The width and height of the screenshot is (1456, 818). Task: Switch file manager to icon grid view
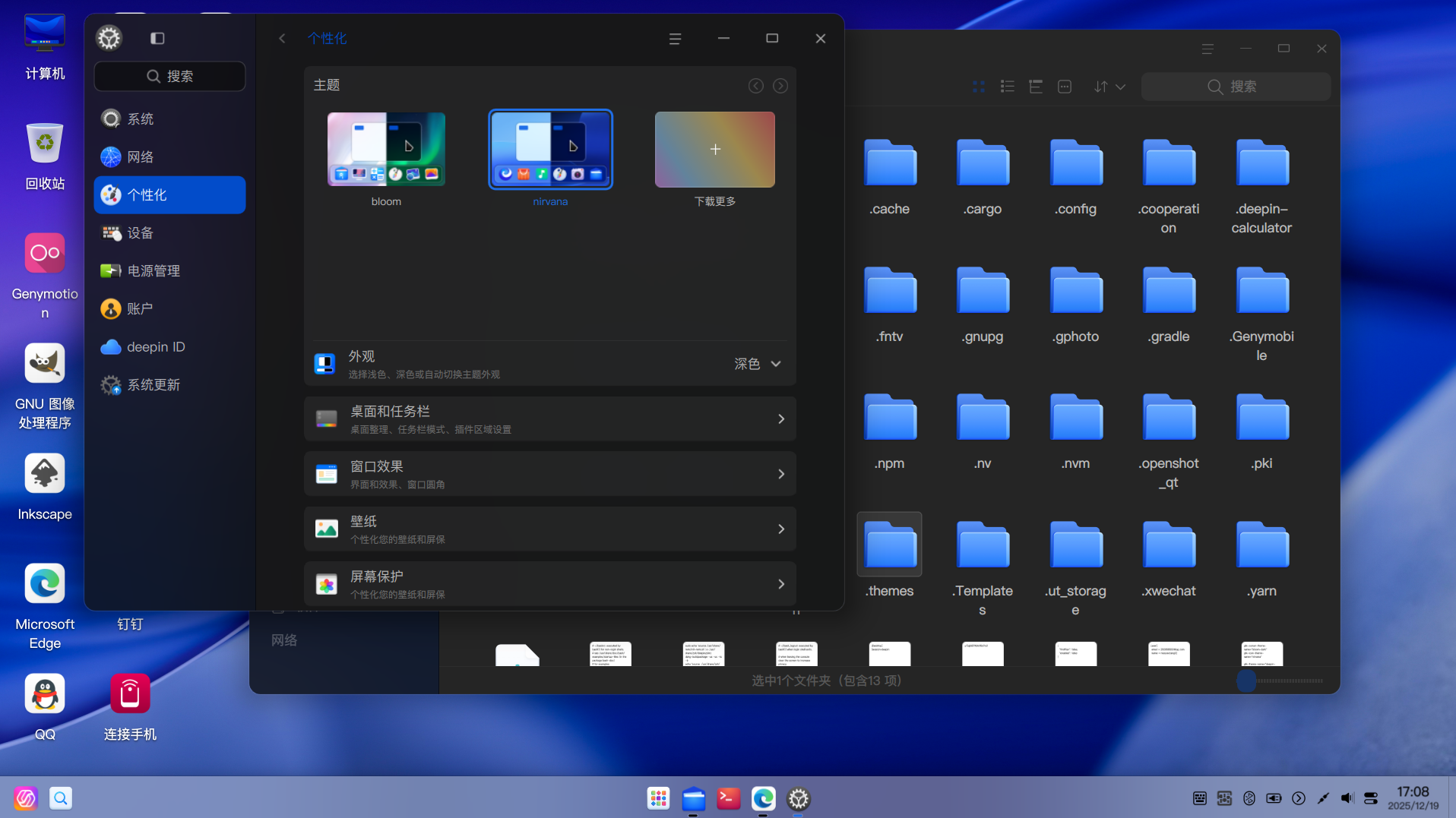pos(979,87)
